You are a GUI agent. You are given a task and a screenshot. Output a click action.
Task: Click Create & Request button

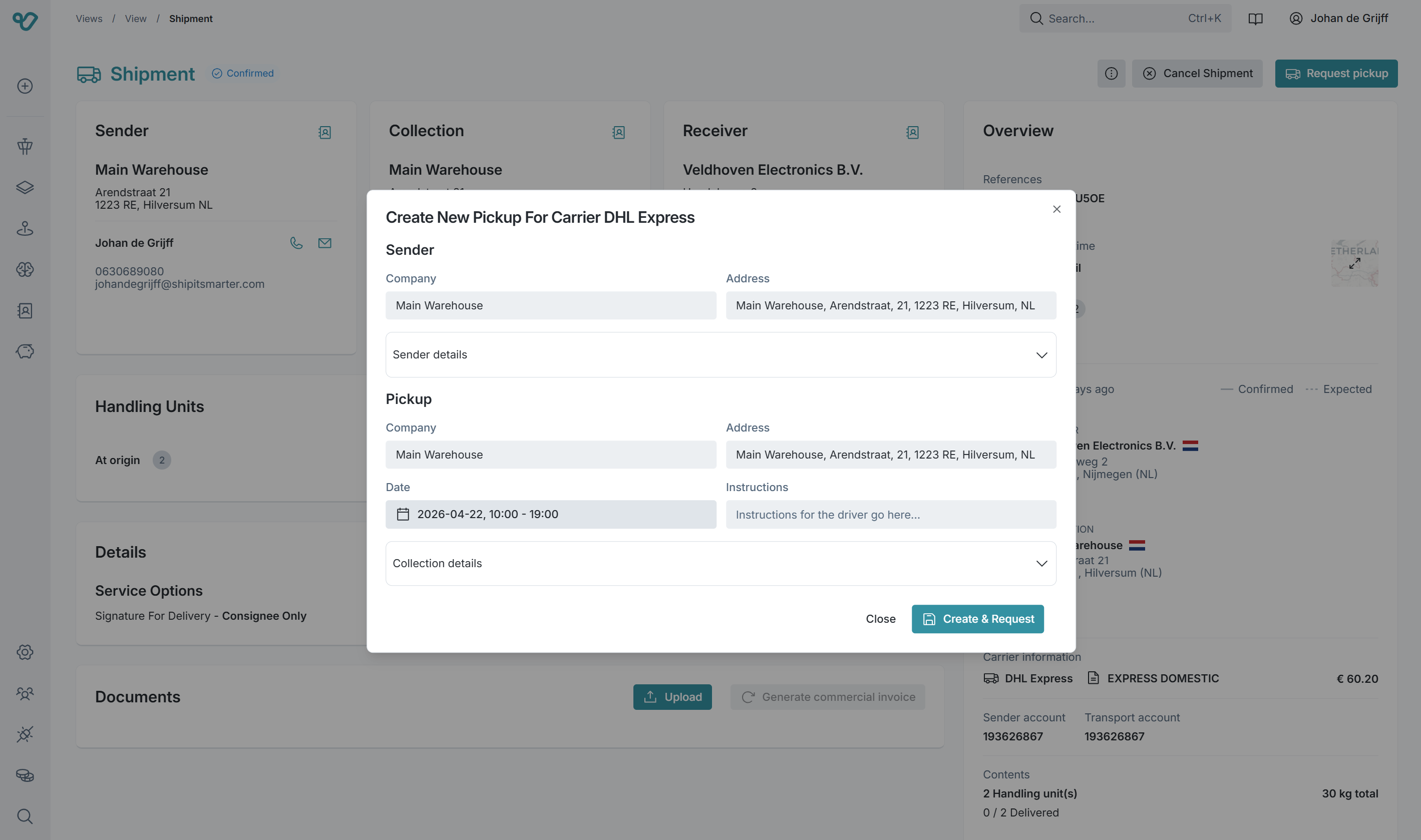[x=977, y=619]
